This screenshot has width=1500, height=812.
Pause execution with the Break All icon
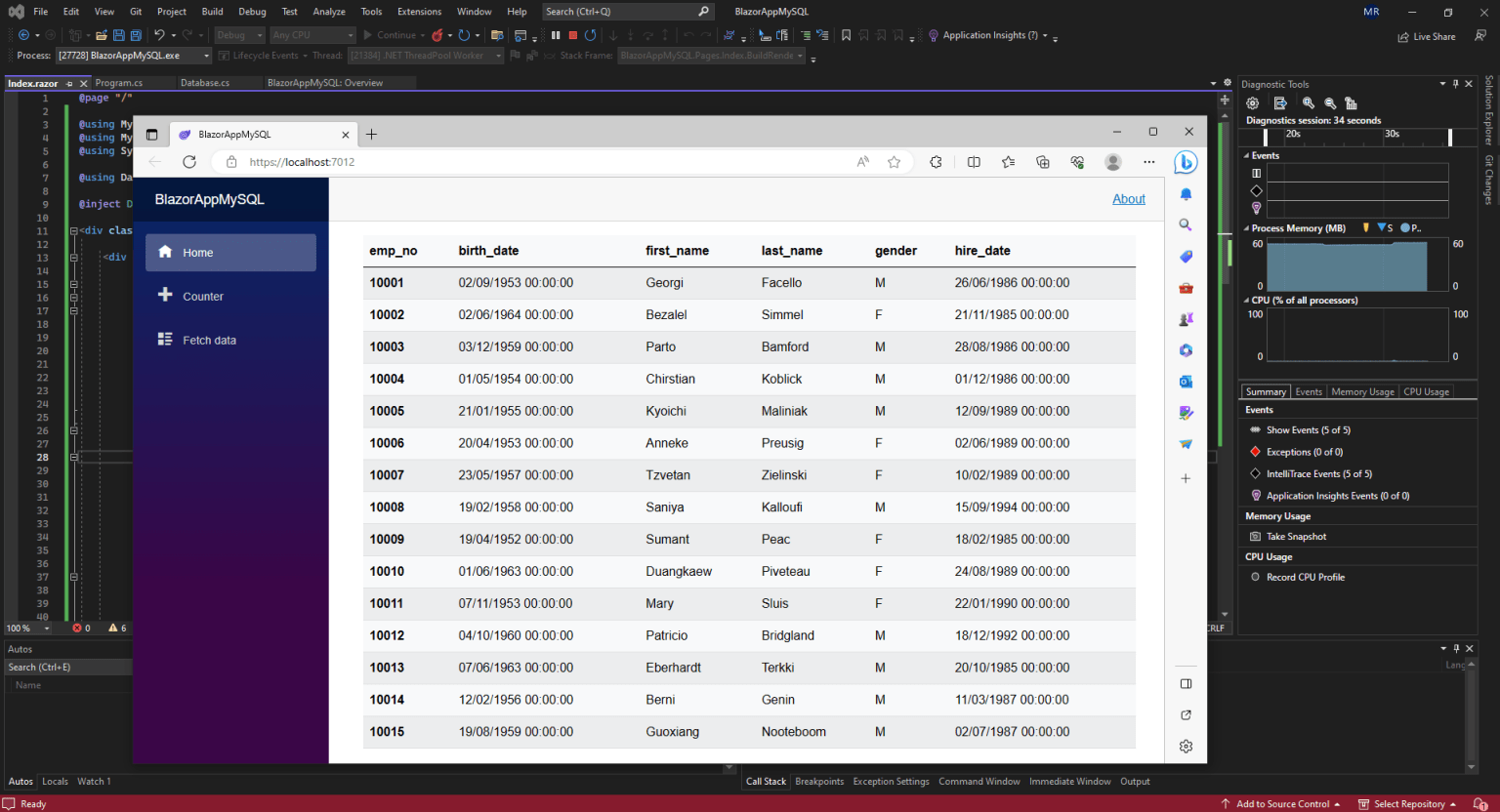(556, 35)
